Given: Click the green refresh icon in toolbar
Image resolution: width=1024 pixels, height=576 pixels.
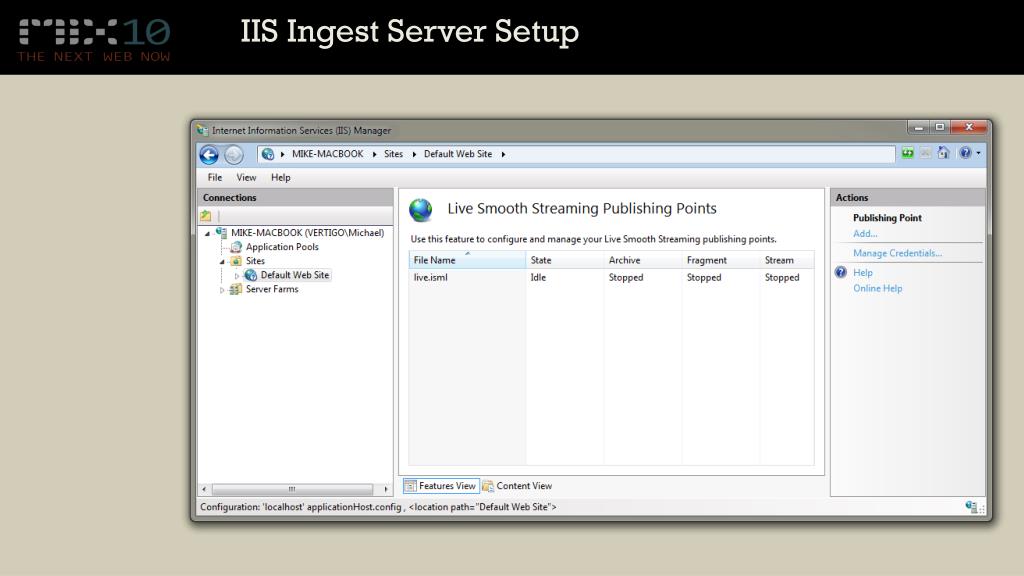Looking at the screenshot, I should coord(908,153).
